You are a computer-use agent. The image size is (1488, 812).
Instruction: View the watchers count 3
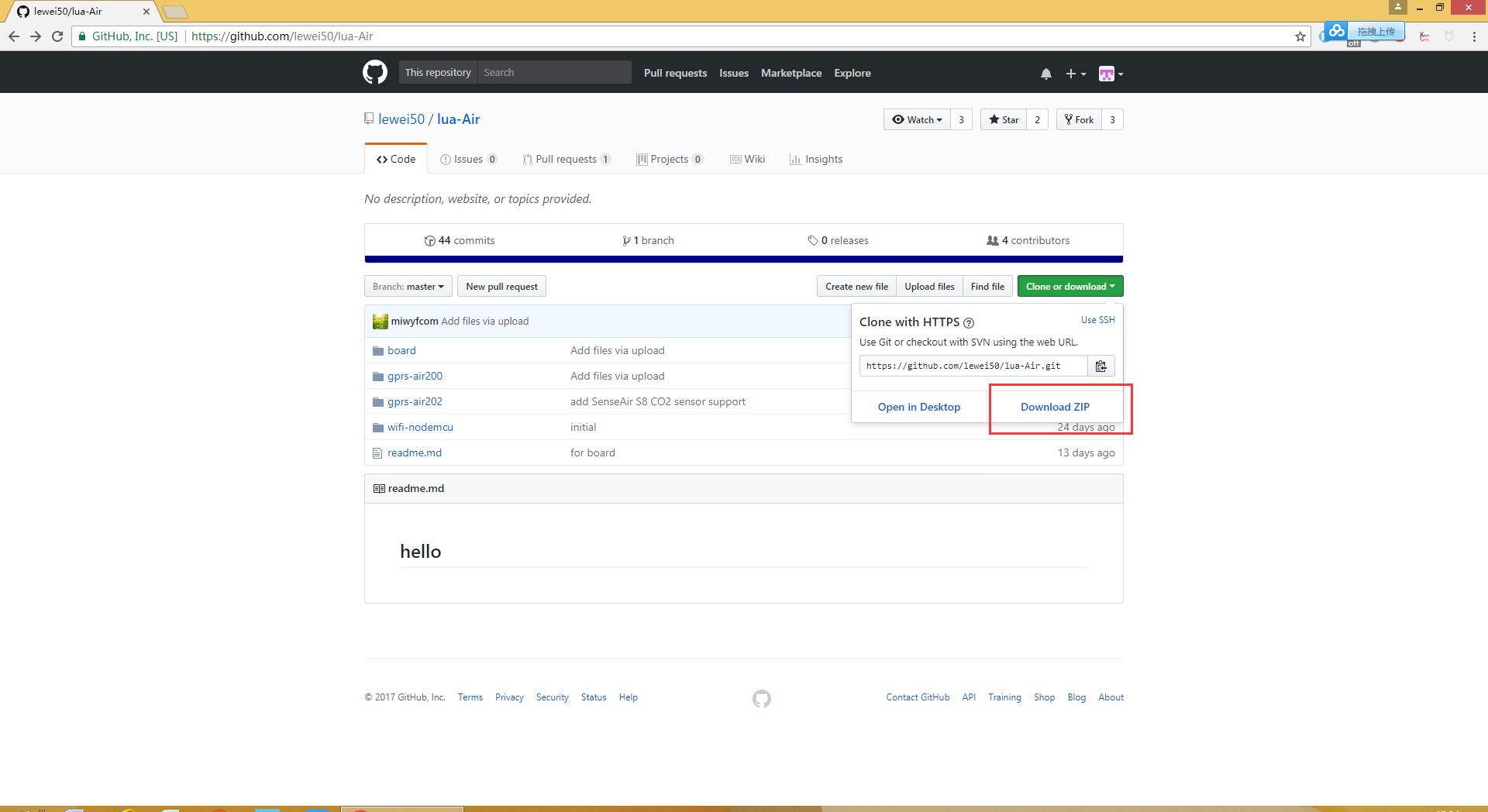point(961,119)
